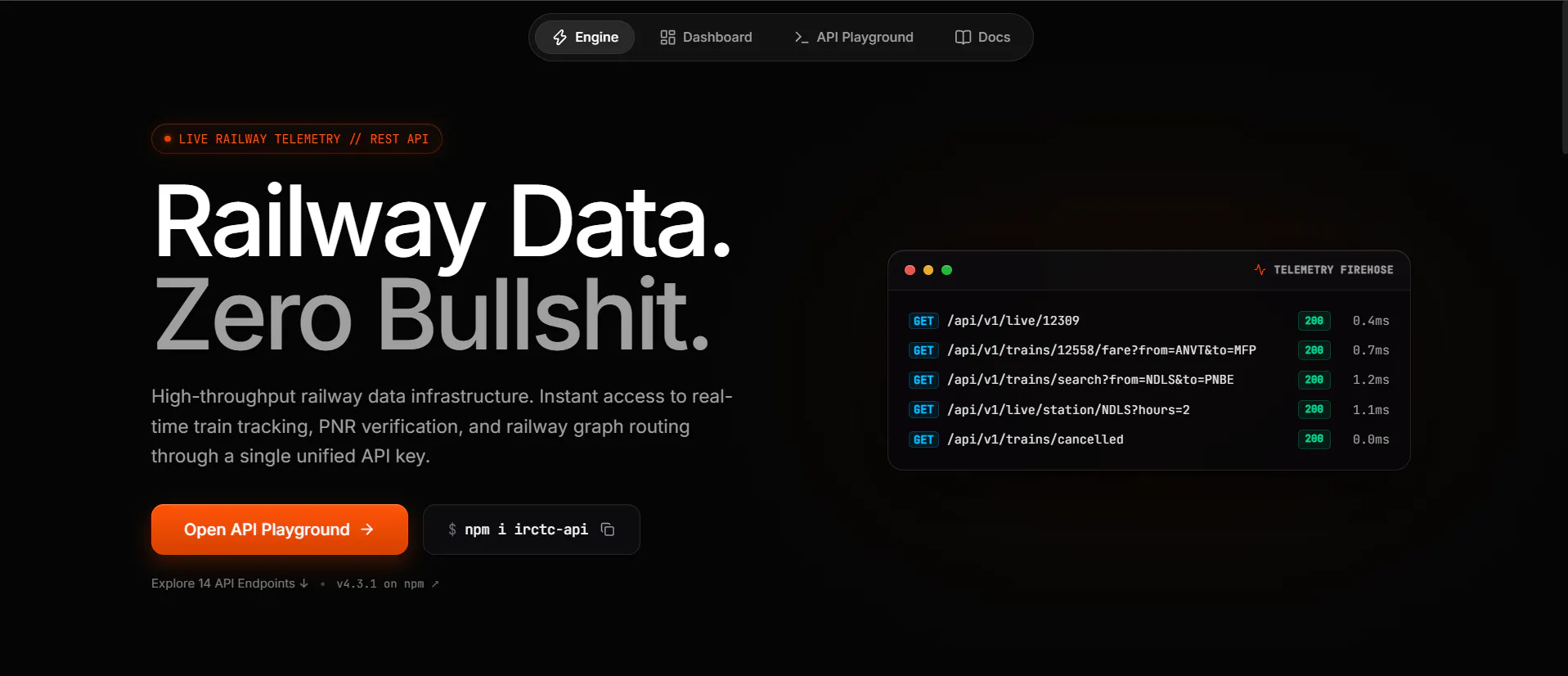Screen dimensions: 1568x676
Task: Click the 0.4ms latency value
Action: (x=1371, y=321)
